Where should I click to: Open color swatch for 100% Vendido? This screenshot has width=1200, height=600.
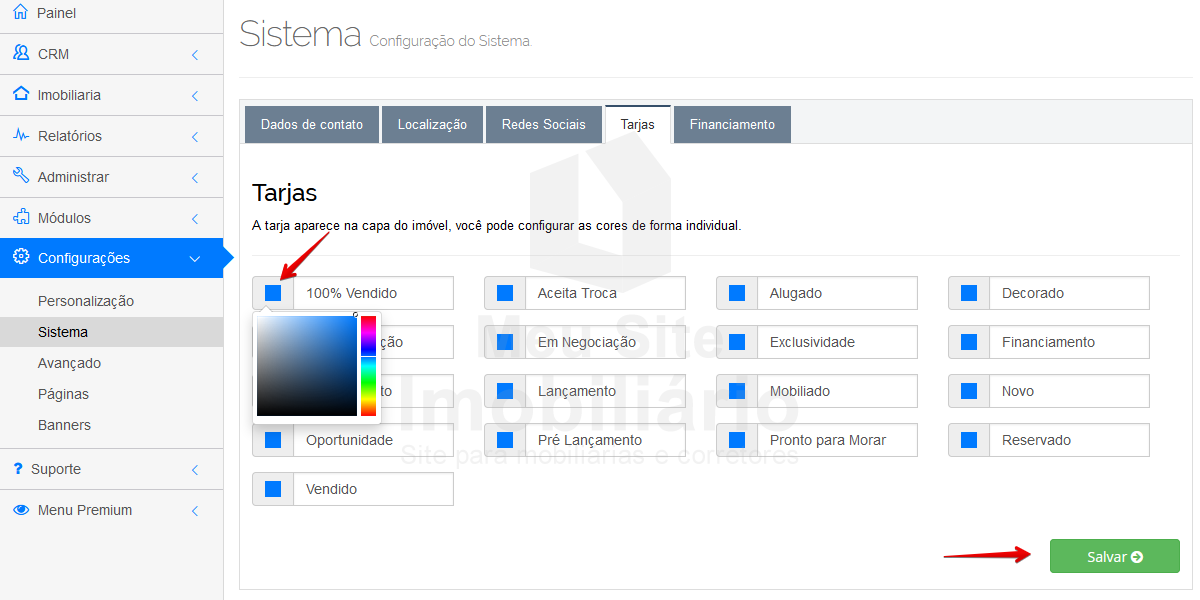pyautogui.click(x=273, y=293)
